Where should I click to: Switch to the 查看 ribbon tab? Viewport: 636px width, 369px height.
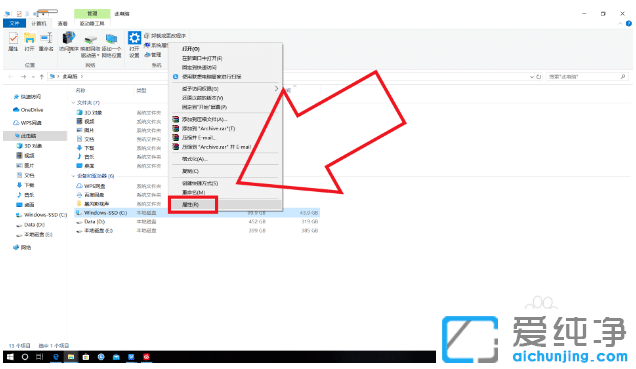coord(62,24)
